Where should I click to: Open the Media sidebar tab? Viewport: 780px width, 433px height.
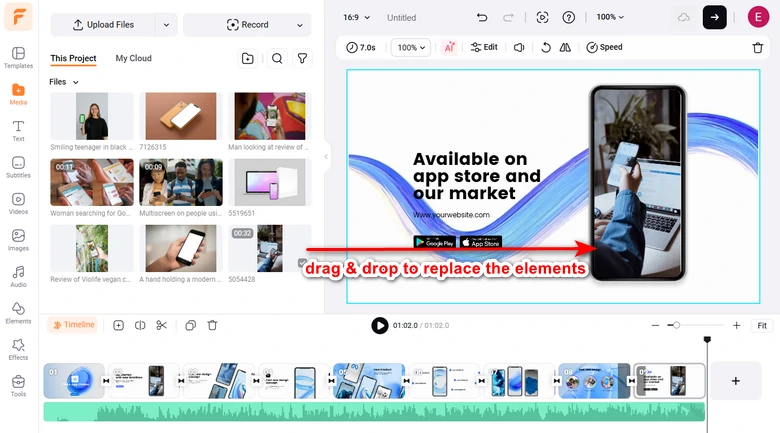point(18,94)
